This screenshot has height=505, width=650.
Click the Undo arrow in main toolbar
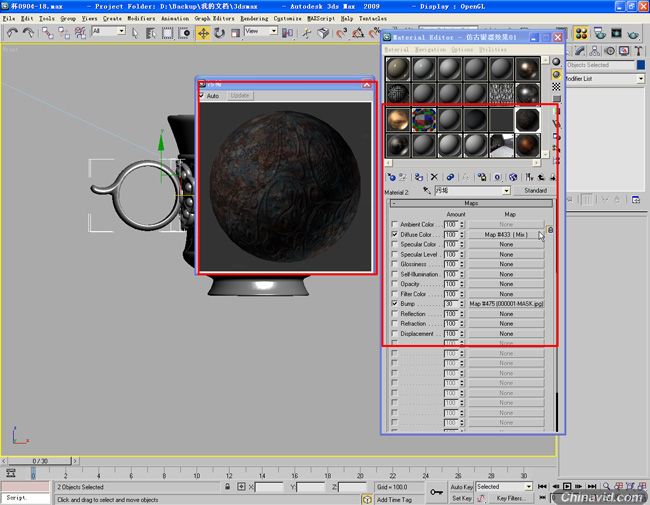[12, 33]
